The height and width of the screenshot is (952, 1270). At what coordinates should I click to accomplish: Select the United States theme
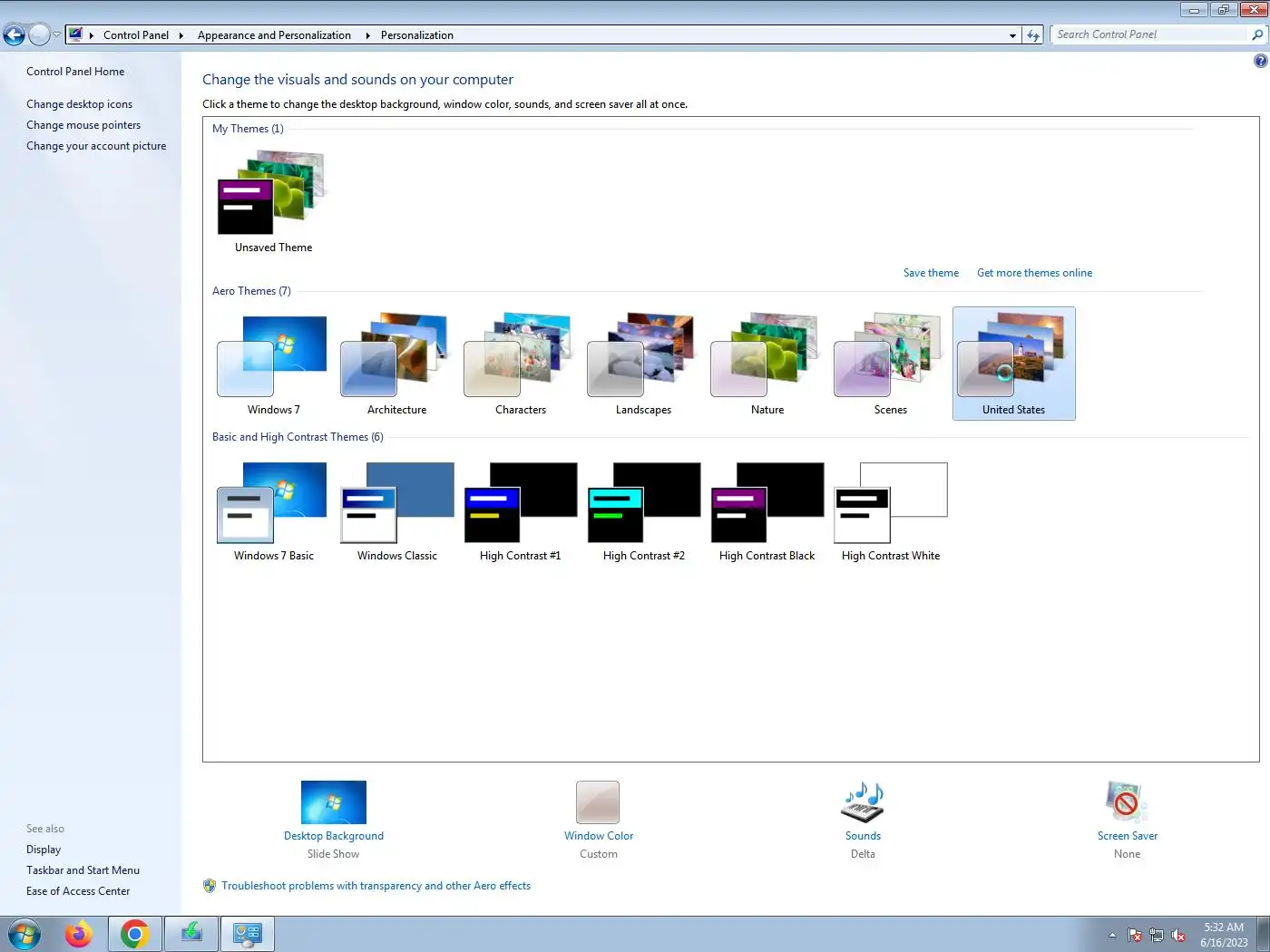pos(1013,364)
